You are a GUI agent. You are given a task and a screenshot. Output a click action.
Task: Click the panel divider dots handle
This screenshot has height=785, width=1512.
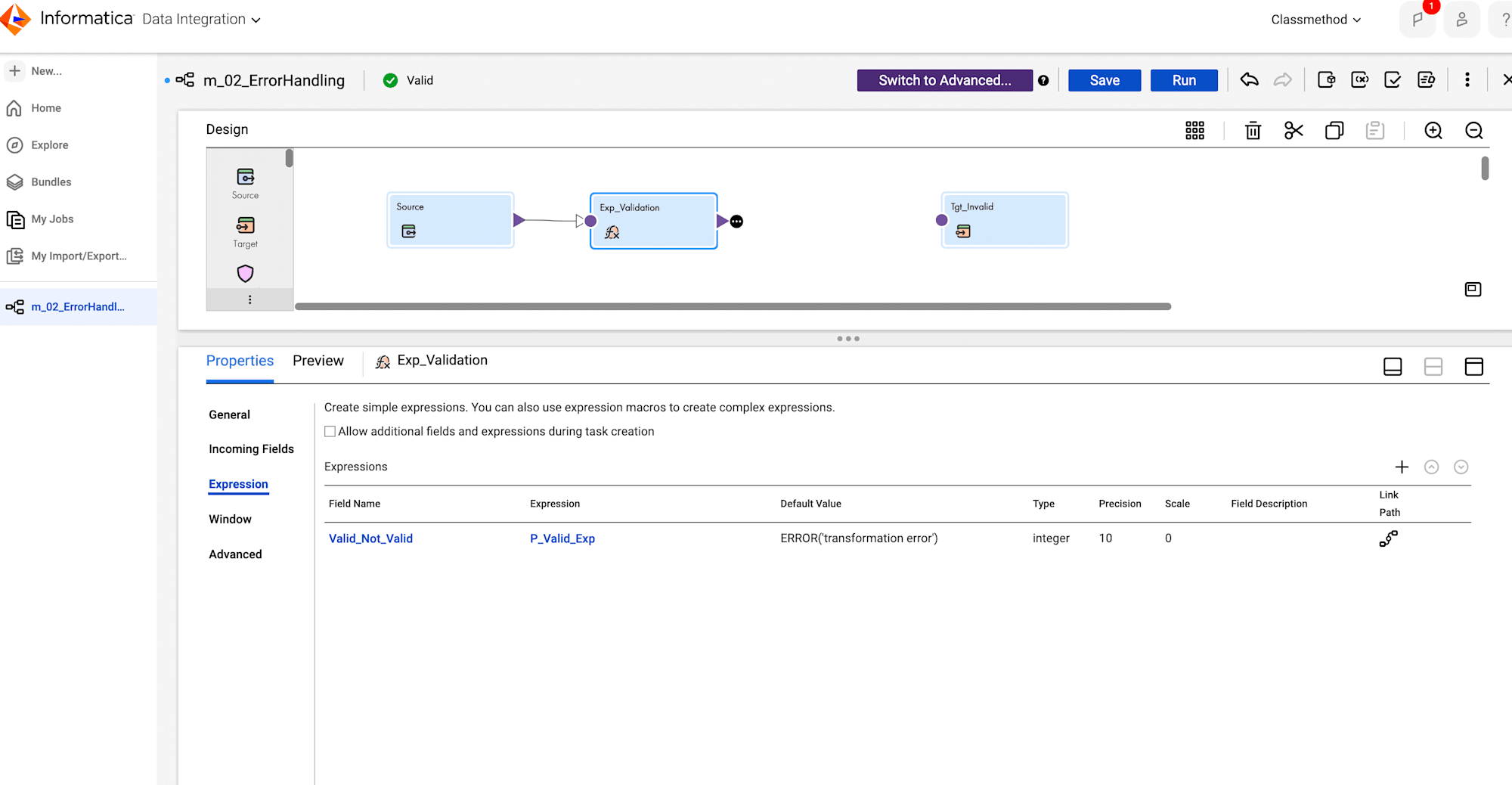click(x=848, y=339)
